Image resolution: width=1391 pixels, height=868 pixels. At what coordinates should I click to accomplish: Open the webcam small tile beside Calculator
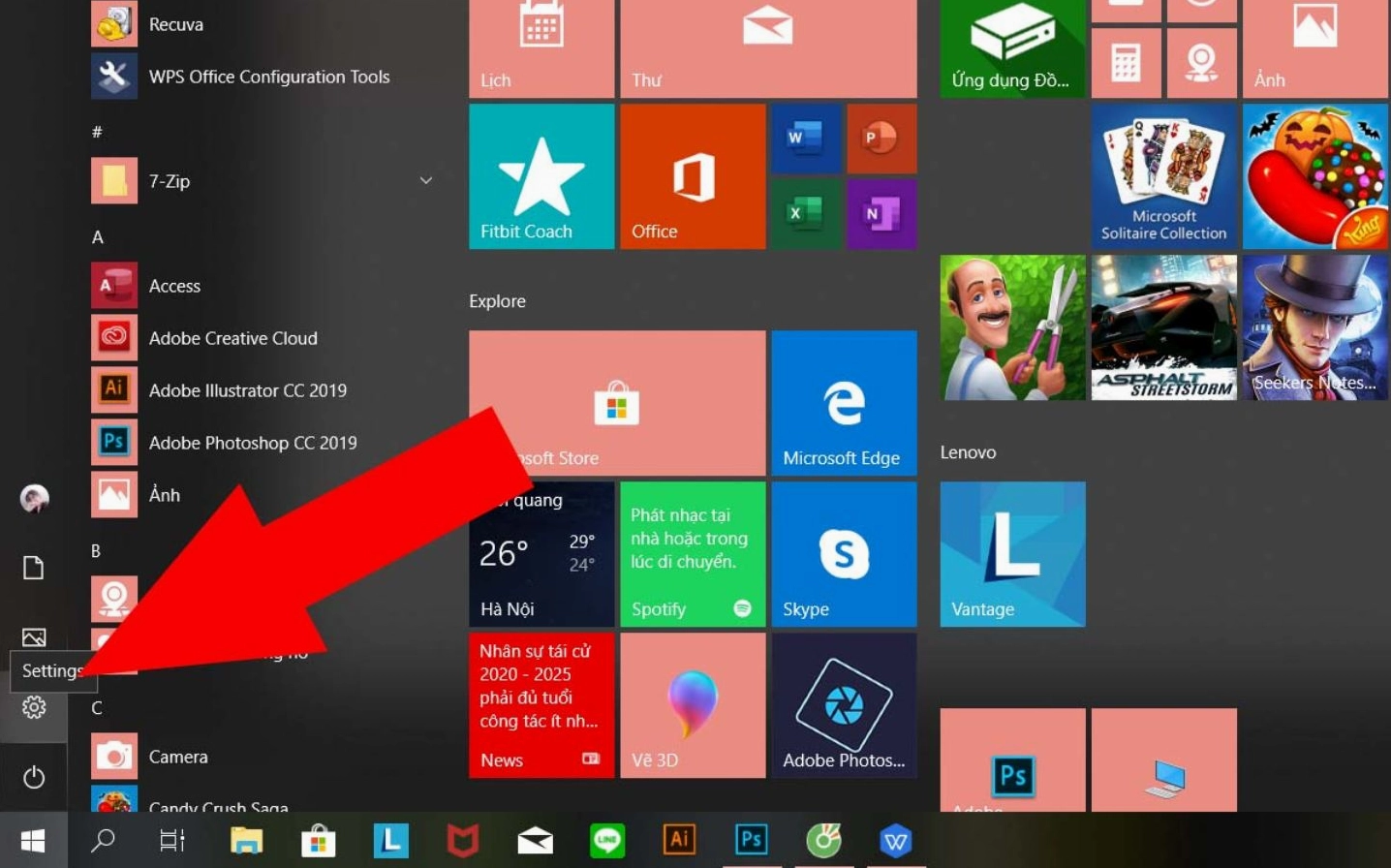point(1201,63)
